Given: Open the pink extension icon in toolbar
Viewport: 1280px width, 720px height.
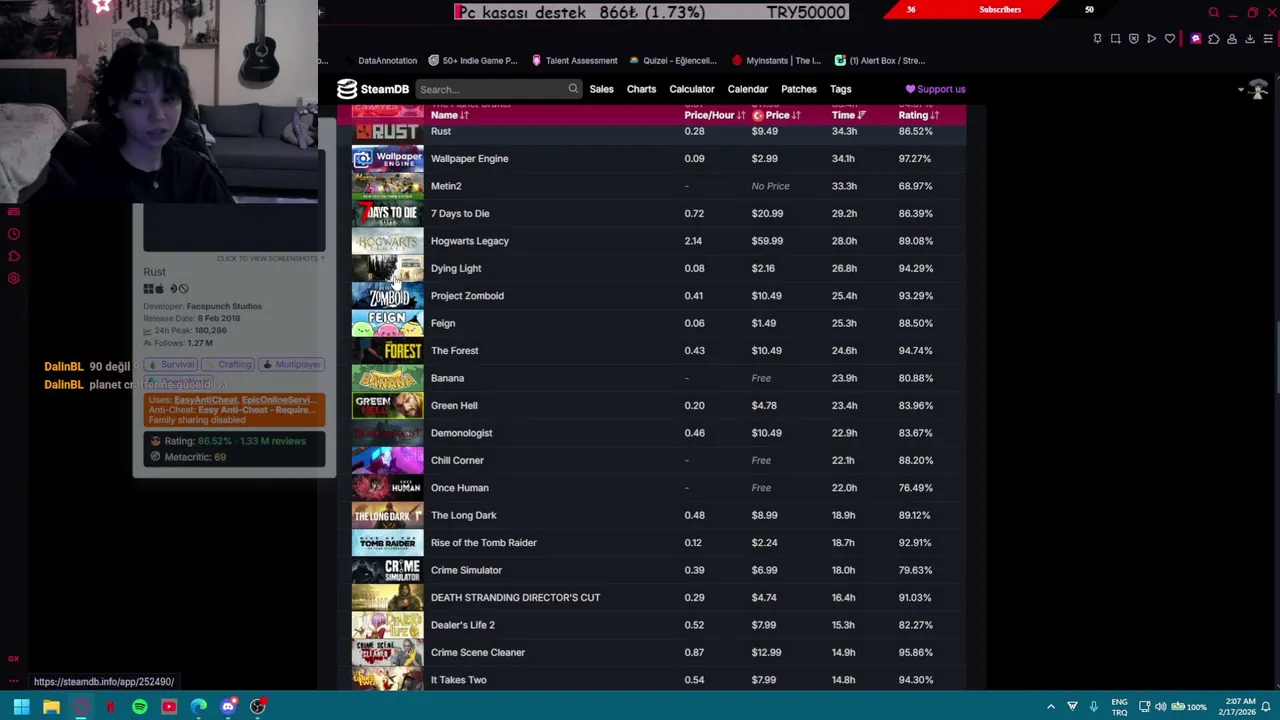Looking at the screenshot, I should pyautogui.click(x=1195, y=39).
